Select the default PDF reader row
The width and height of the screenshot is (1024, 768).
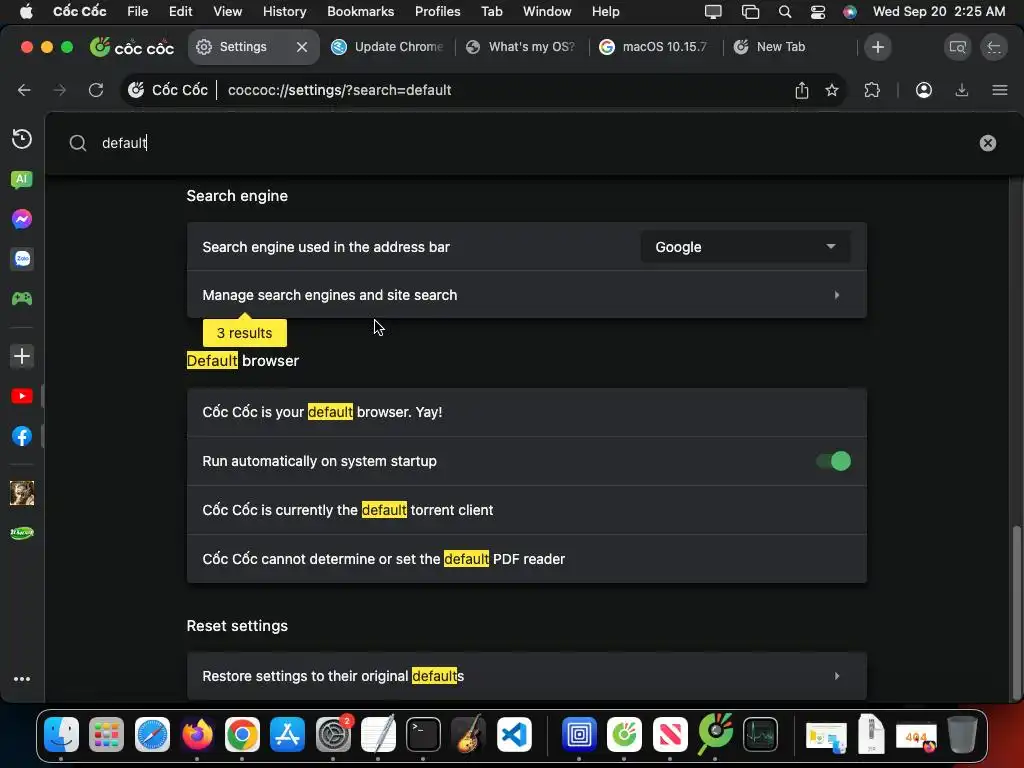pyautogui.click(x=526, y=559)
